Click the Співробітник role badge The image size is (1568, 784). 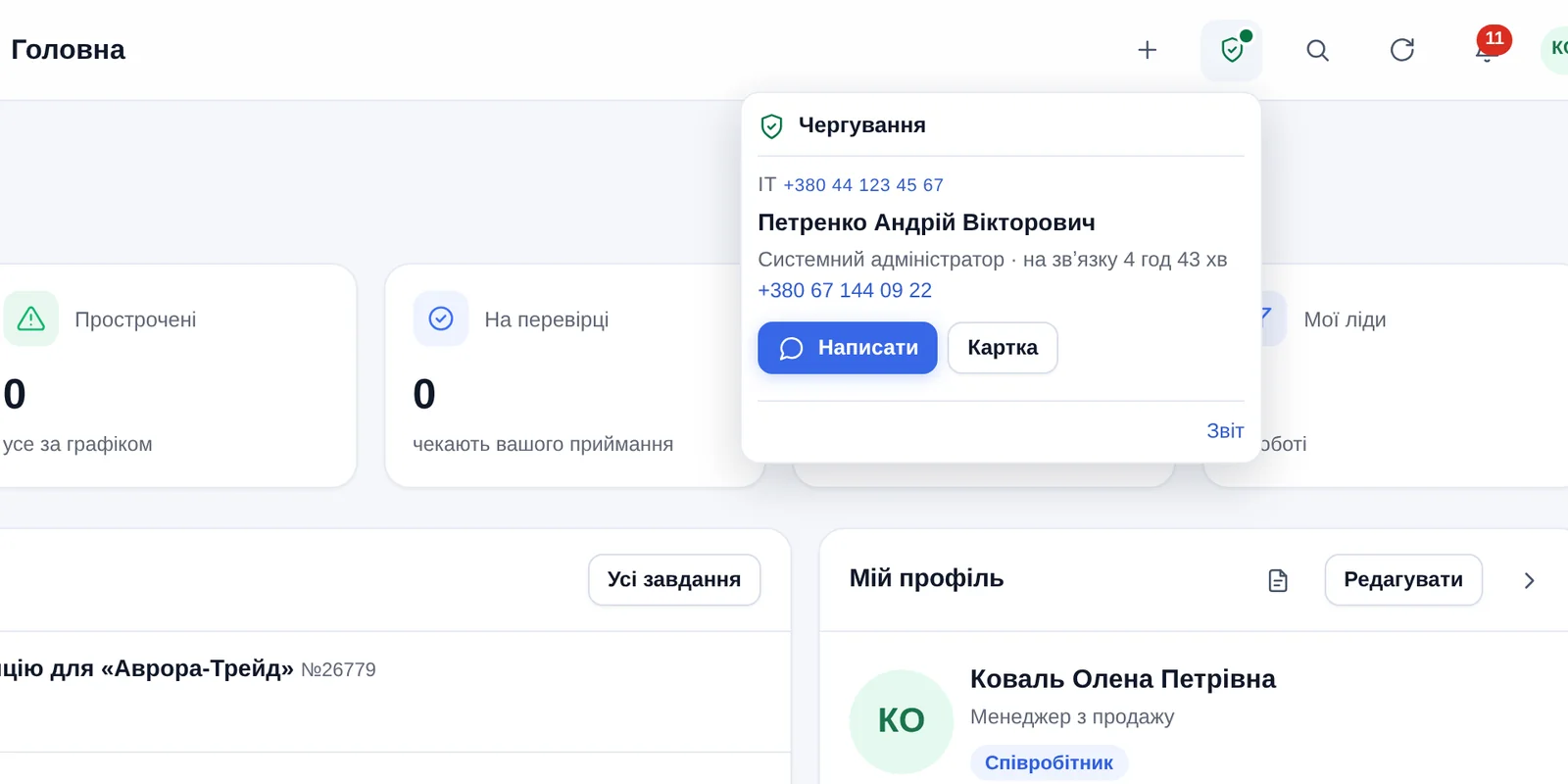[x=1049, y=762]
